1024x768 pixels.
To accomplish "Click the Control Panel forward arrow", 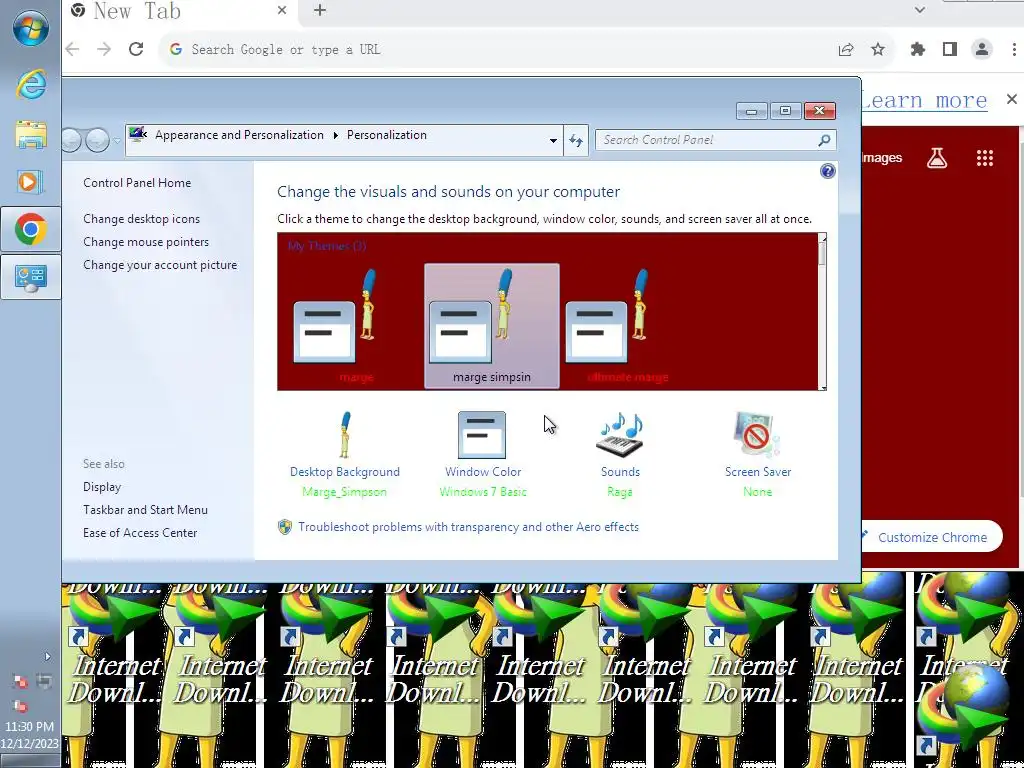I will (x=97, y=140).
